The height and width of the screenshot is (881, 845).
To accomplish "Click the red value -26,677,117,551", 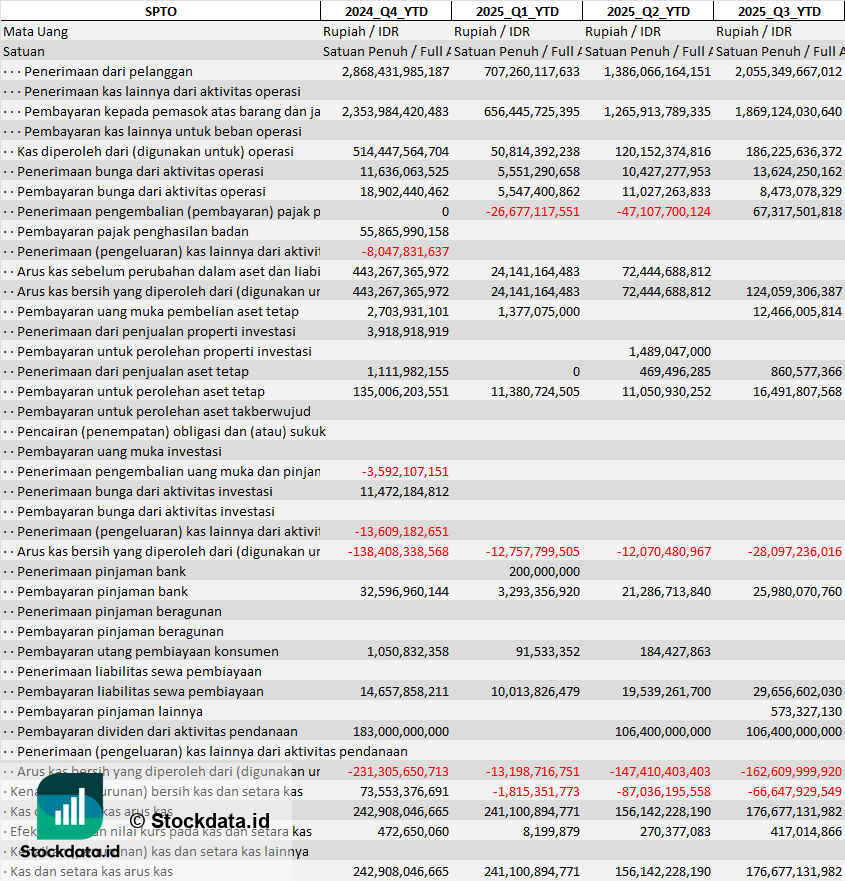I will 531,212.
